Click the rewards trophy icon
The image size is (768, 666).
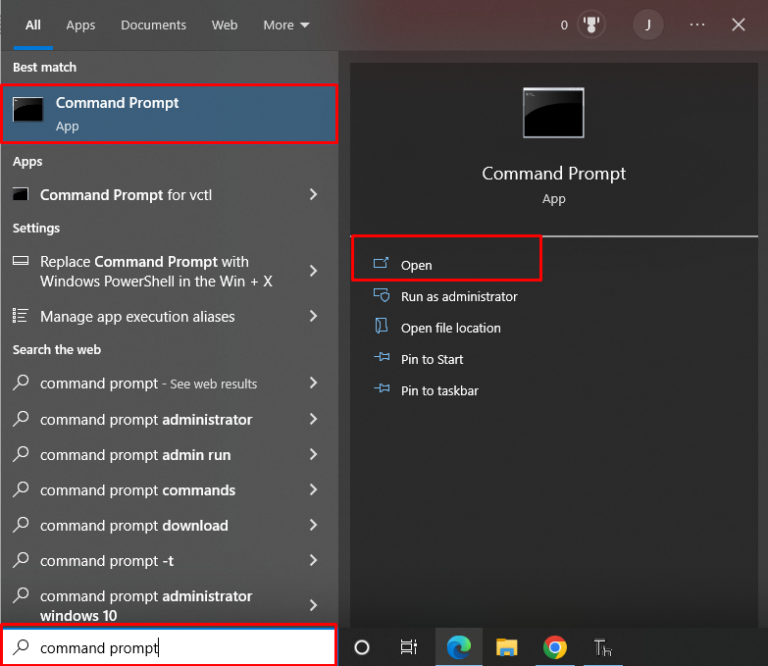[591, 25]
